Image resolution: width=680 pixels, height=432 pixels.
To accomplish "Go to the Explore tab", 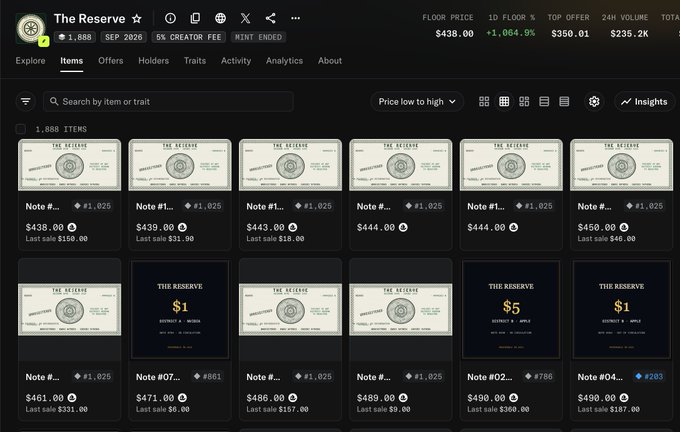I will pos(30,61).
